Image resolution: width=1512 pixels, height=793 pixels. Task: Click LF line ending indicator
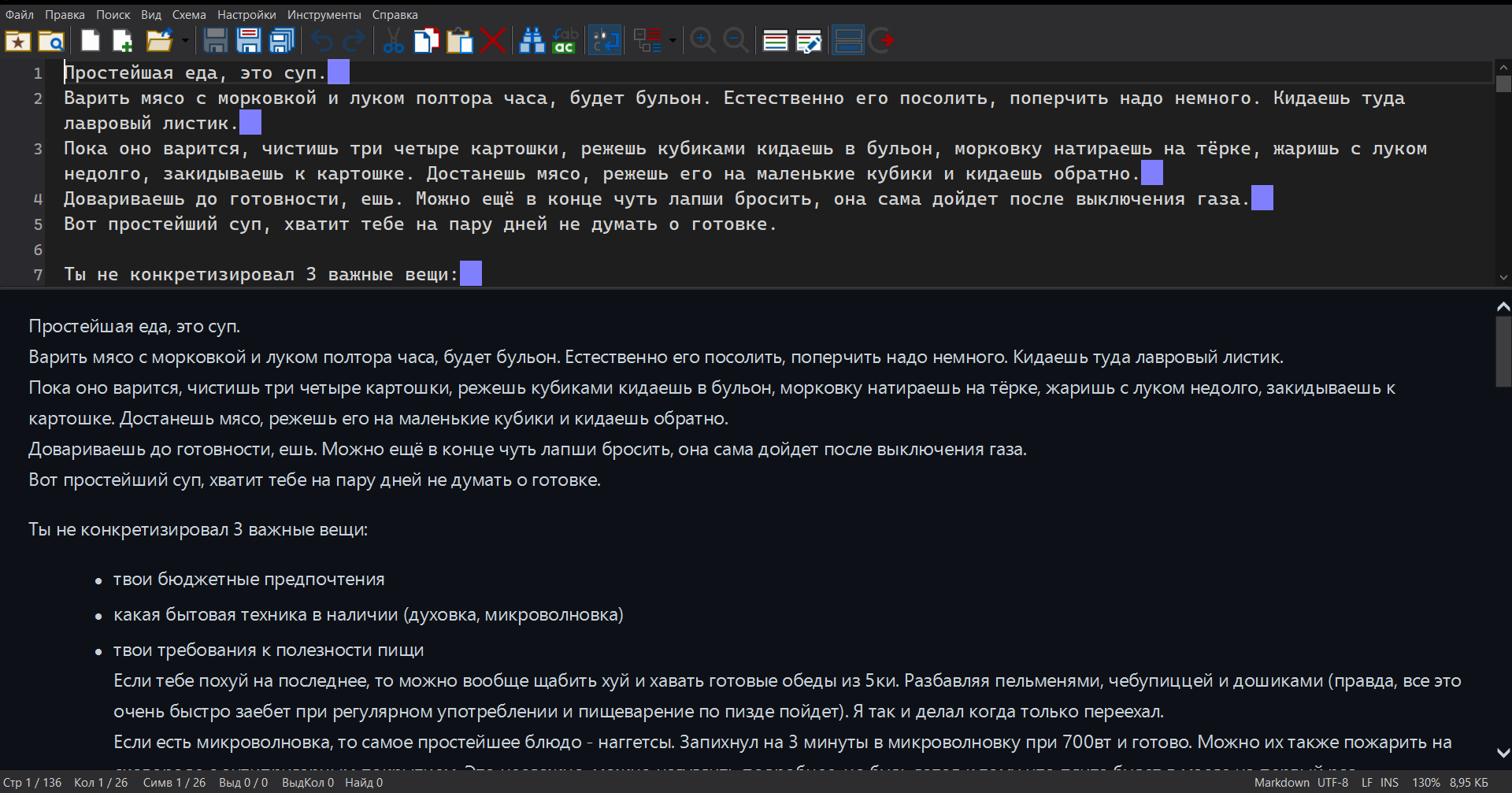(x=1366, y=783)
